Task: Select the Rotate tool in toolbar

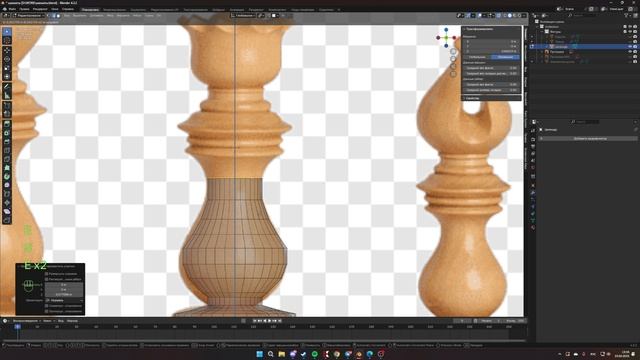Action: click(7, 59)
